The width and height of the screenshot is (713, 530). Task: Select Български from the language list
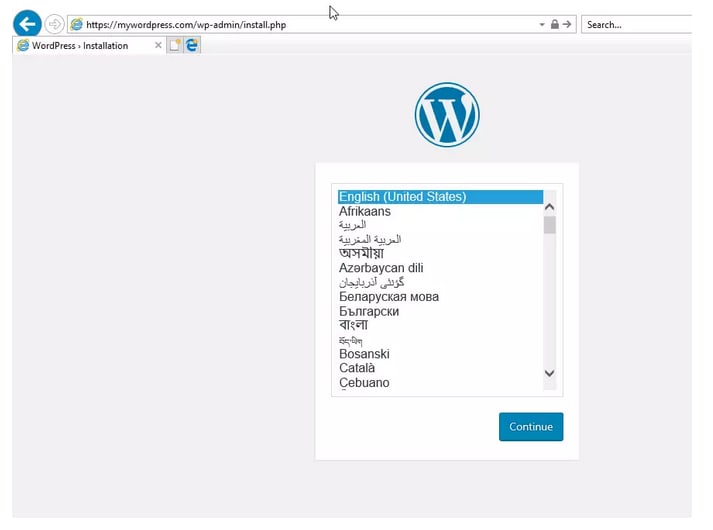tap(440, 311)
